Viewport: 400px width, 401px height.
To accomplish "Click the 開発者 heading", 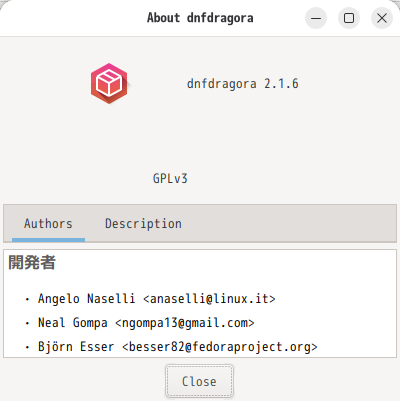I will 32,262.
